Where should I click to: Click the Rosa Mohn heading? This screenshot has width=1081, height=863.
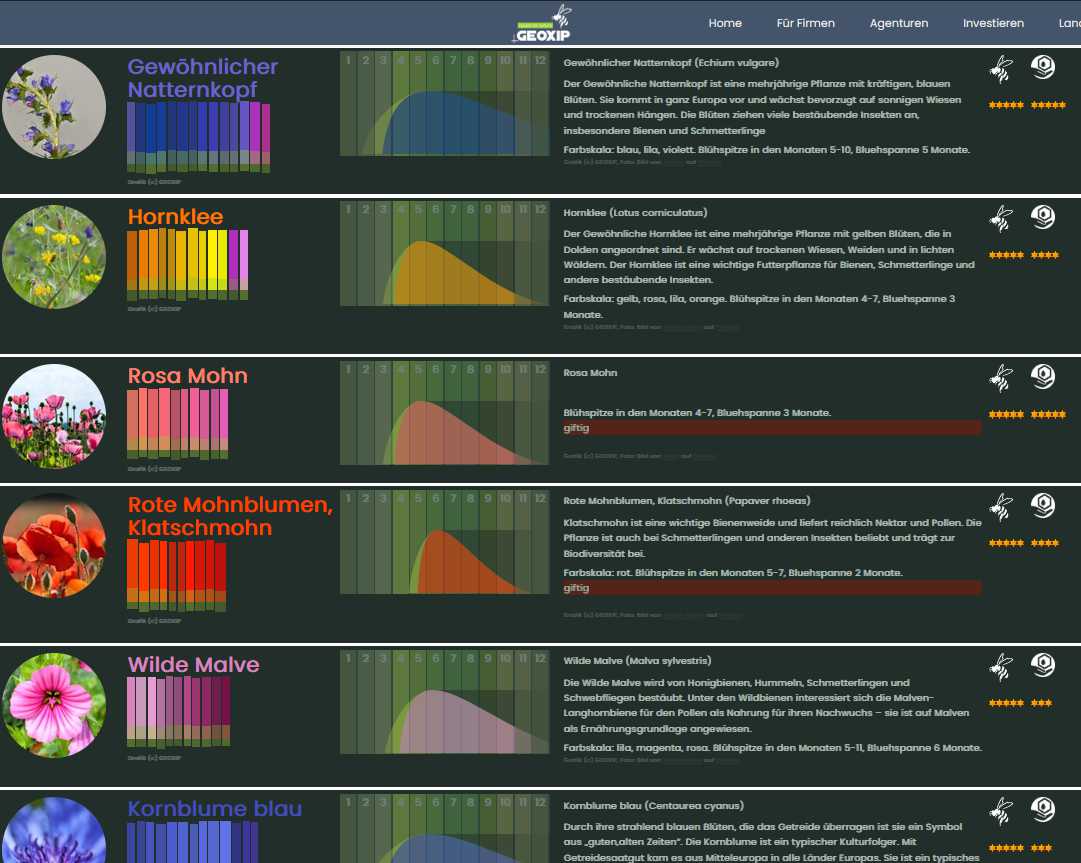(188, 376)
